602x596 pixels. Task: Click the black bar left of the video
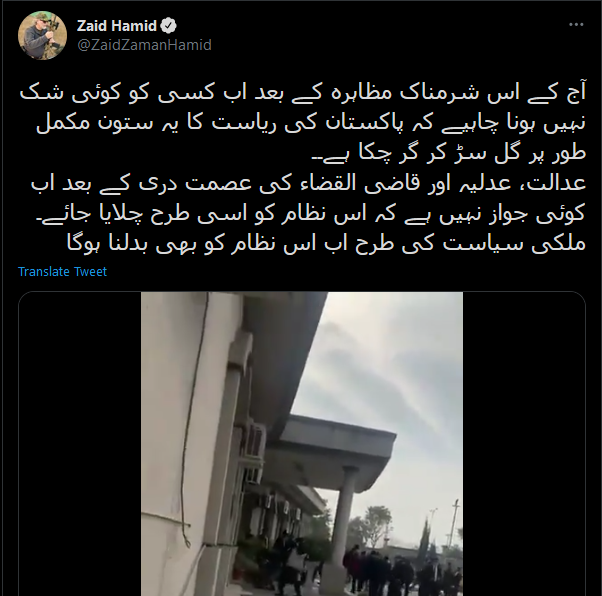(80, 444)
